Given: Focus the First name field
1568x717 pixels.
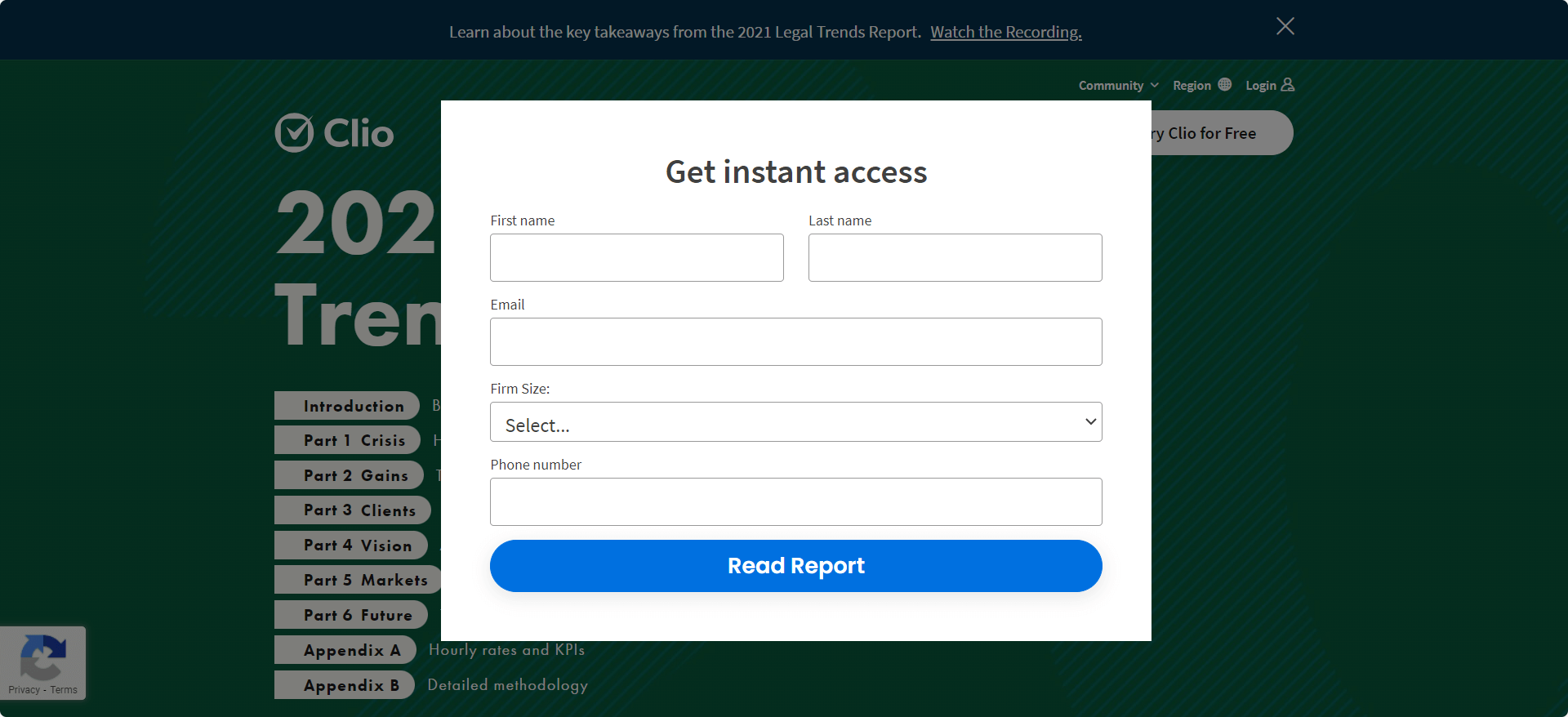Looking at the screenshot, I should (x=636, y=257).
